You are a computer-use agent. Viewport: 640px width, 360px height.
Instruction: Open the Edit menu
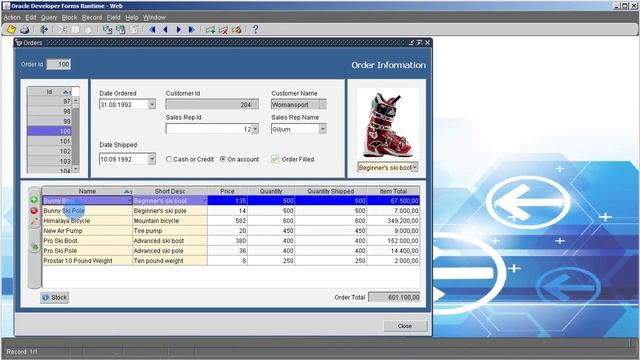[31, 18]
